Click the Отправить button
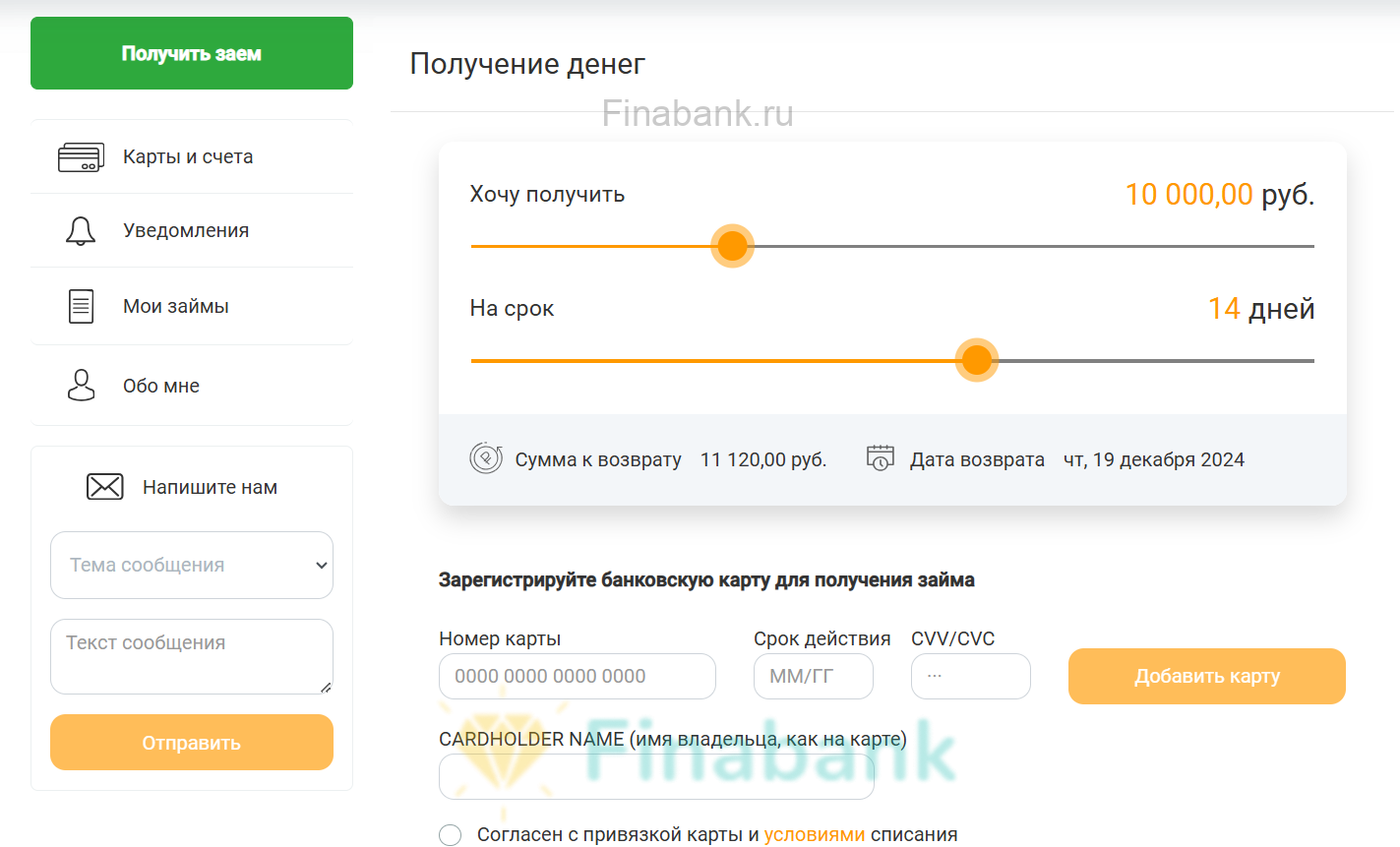The image size is (1400, 847). click(x=192, y=743)
